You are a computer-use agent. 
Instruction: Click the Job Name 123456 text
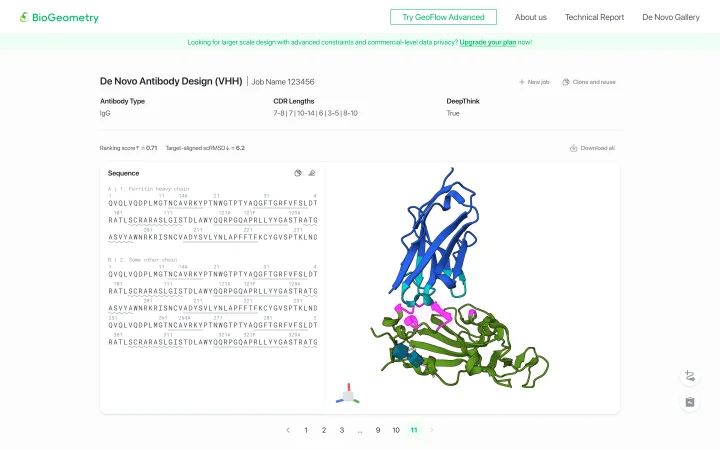pyautogui.click(x=283, y=82)
